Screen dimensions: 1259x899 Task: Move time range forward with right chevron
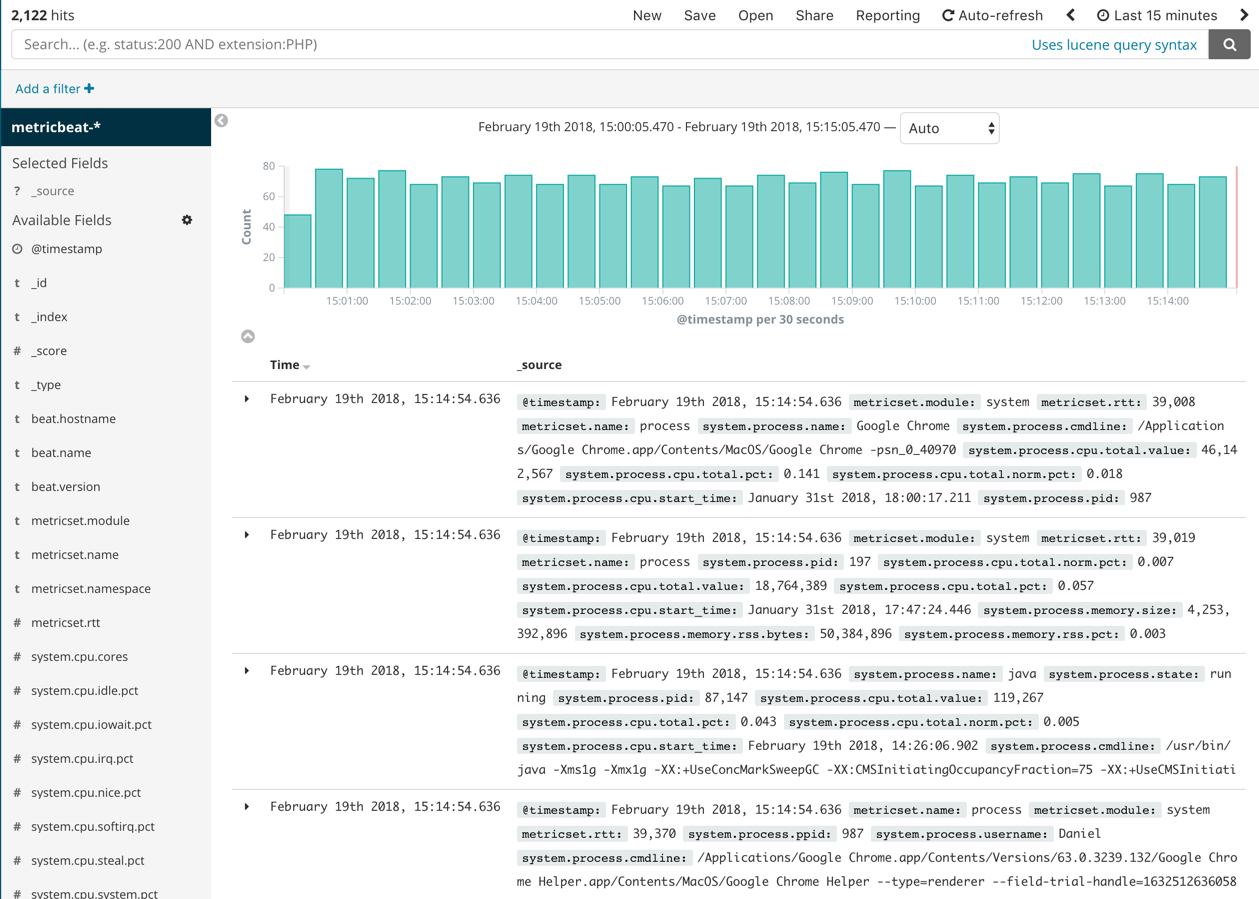click(x=1245, y=15)
